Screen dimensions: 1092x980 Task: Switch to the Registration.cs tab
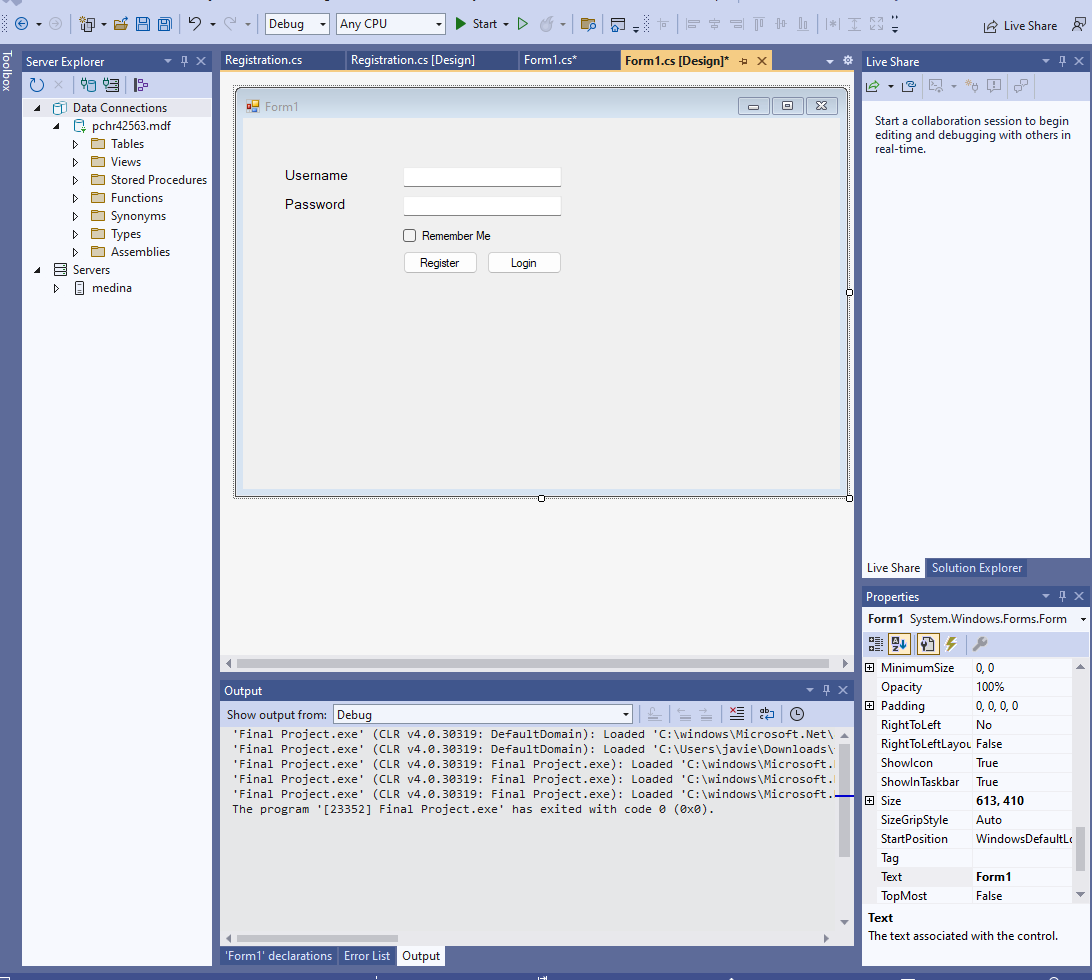(264, 61)
